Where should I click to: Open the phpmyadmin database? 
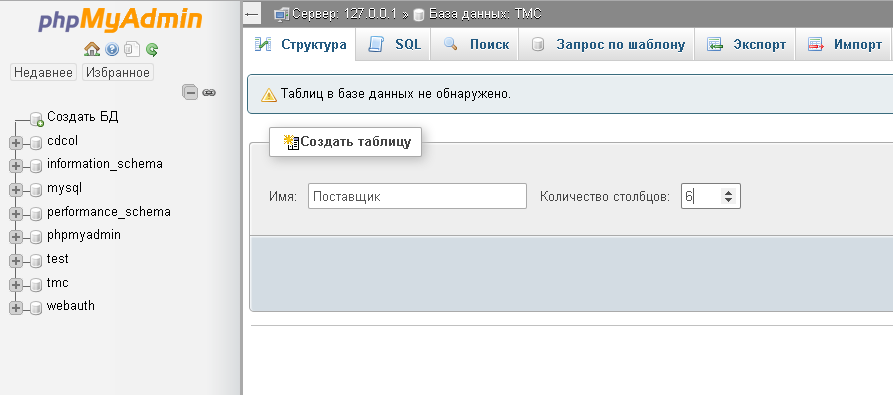84,235
